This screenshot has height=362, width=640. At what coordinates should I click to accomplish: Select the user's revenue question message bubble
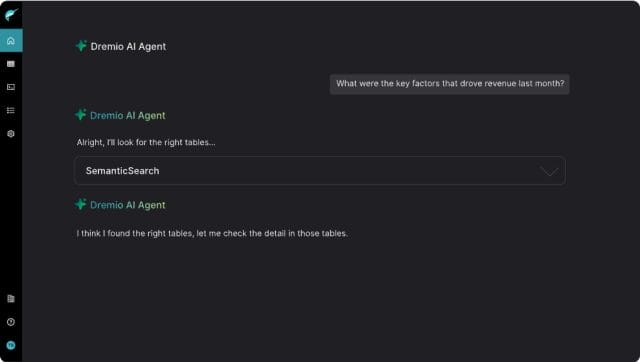click(450, 84)
